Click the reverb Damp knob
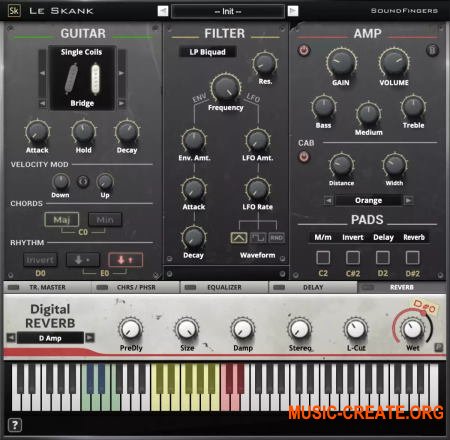 point(243,329)
